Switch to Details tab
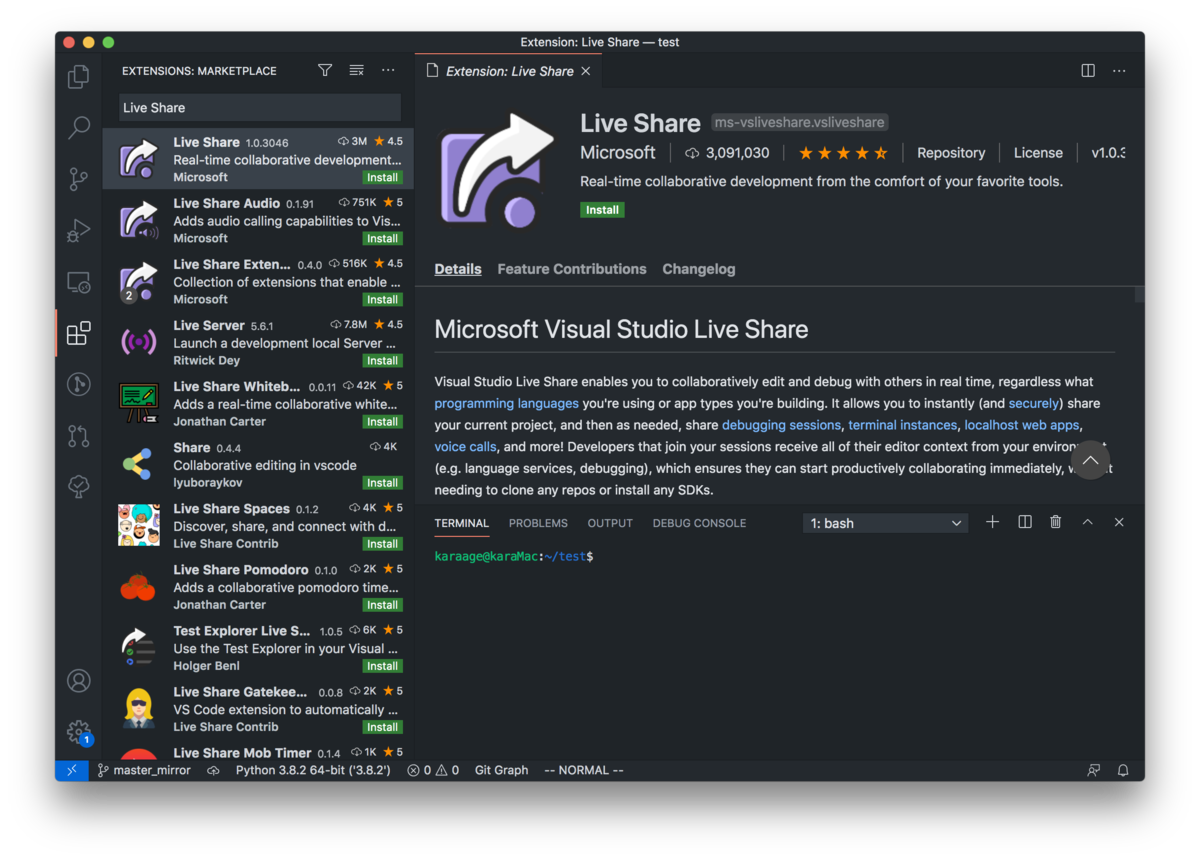 point(458,269)
